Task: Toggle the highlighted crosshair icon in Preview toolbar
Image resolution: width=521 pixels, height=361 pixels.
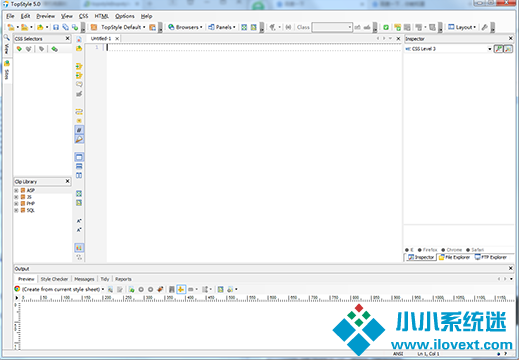Action: click(181, 289)
